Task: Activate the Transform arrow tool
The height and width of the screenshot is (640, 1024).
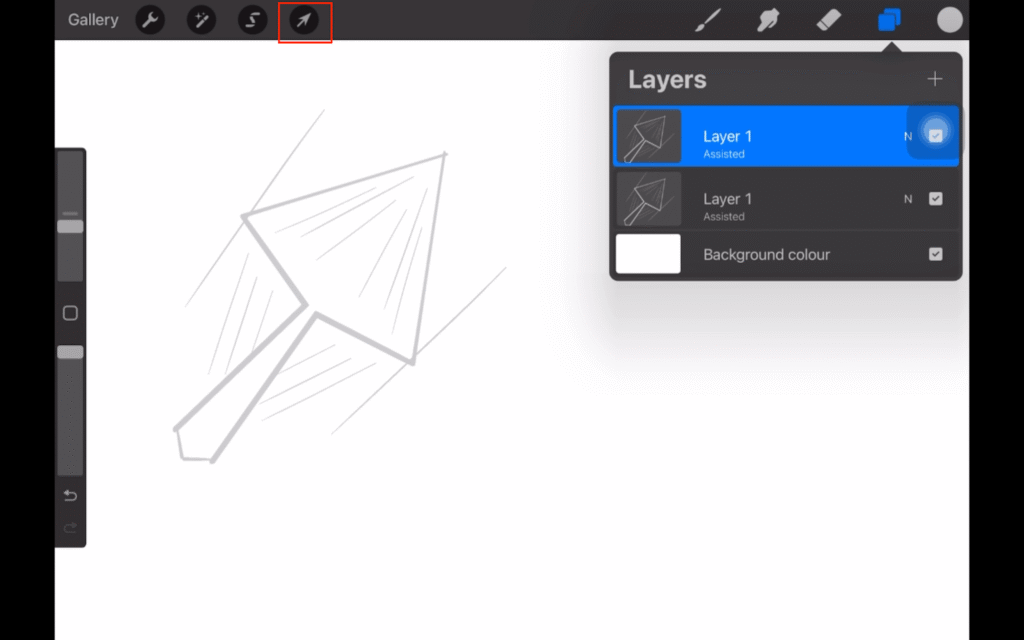Action: tap(304, 20)
